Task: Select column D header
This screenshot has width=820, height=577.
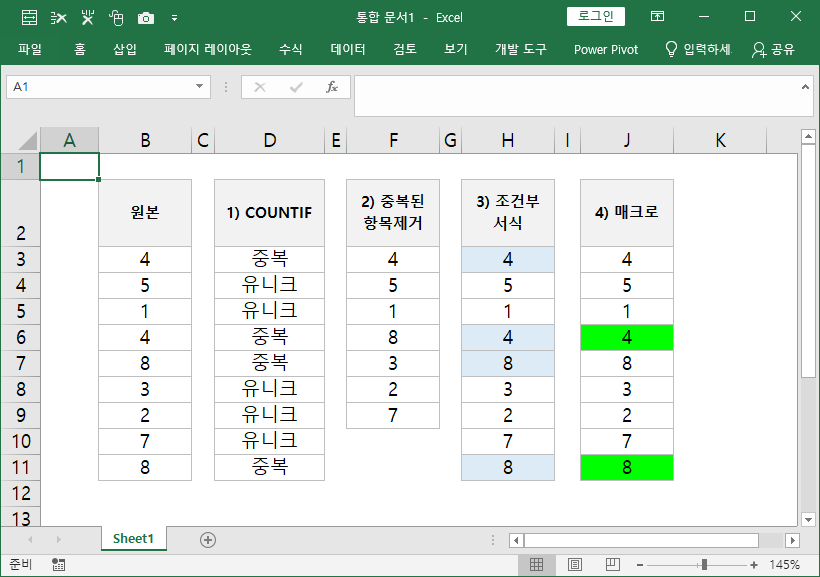Action: [269, 140]
